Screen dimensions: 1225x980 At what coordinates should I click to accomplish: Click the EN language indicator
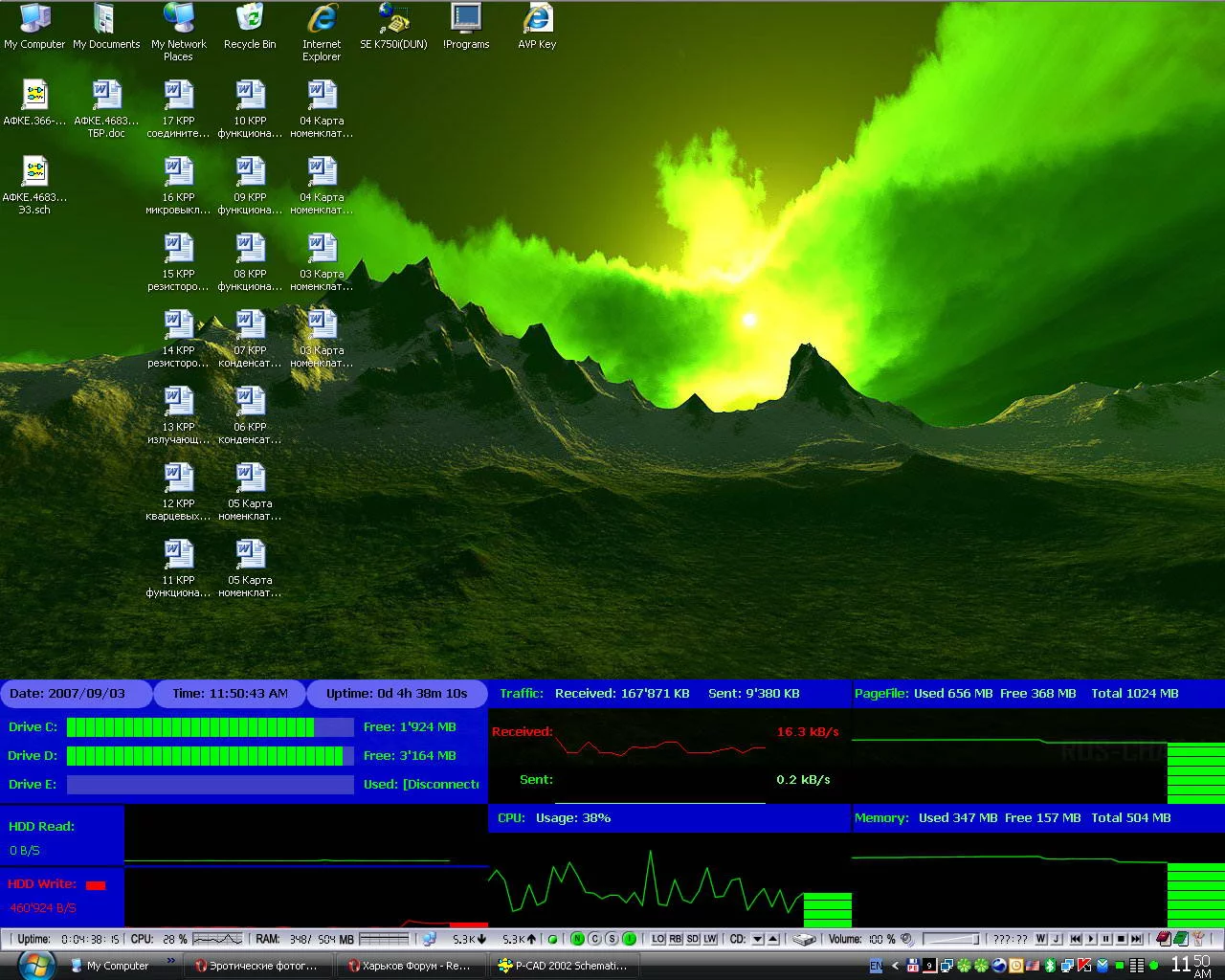point(876,966)
